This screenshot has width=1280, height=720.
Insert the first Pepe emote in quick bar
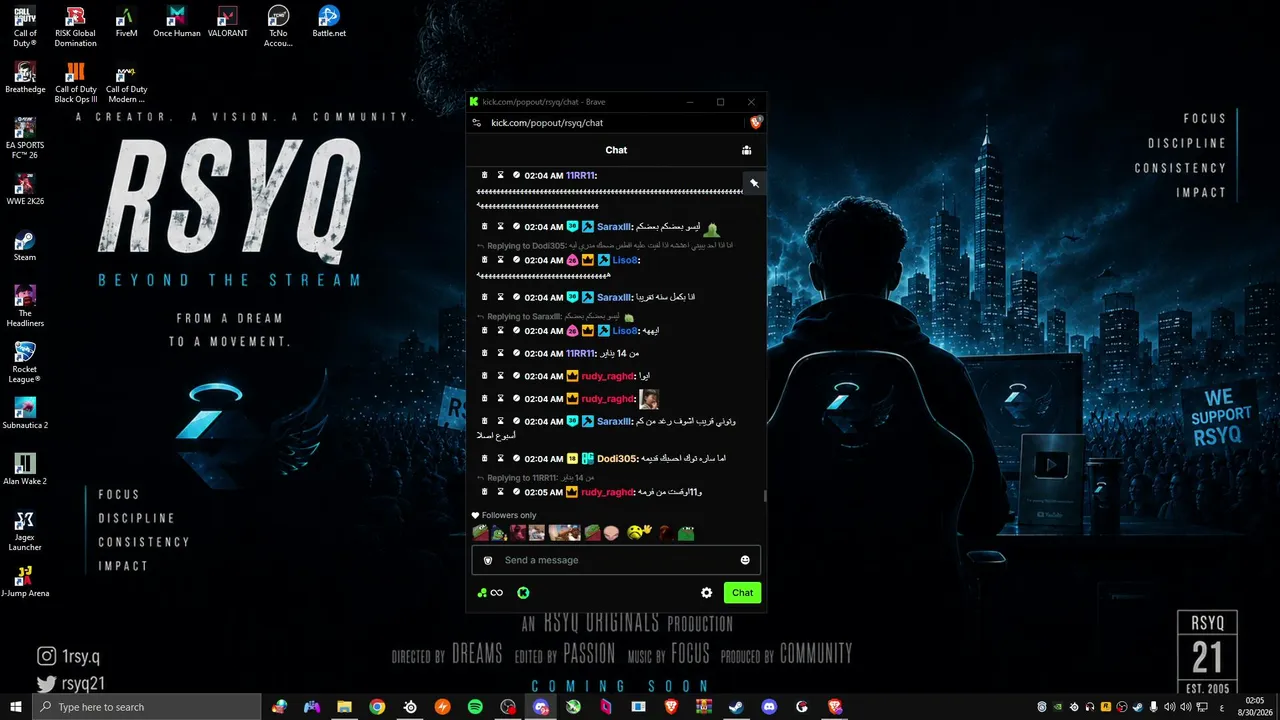click(481, 533)
